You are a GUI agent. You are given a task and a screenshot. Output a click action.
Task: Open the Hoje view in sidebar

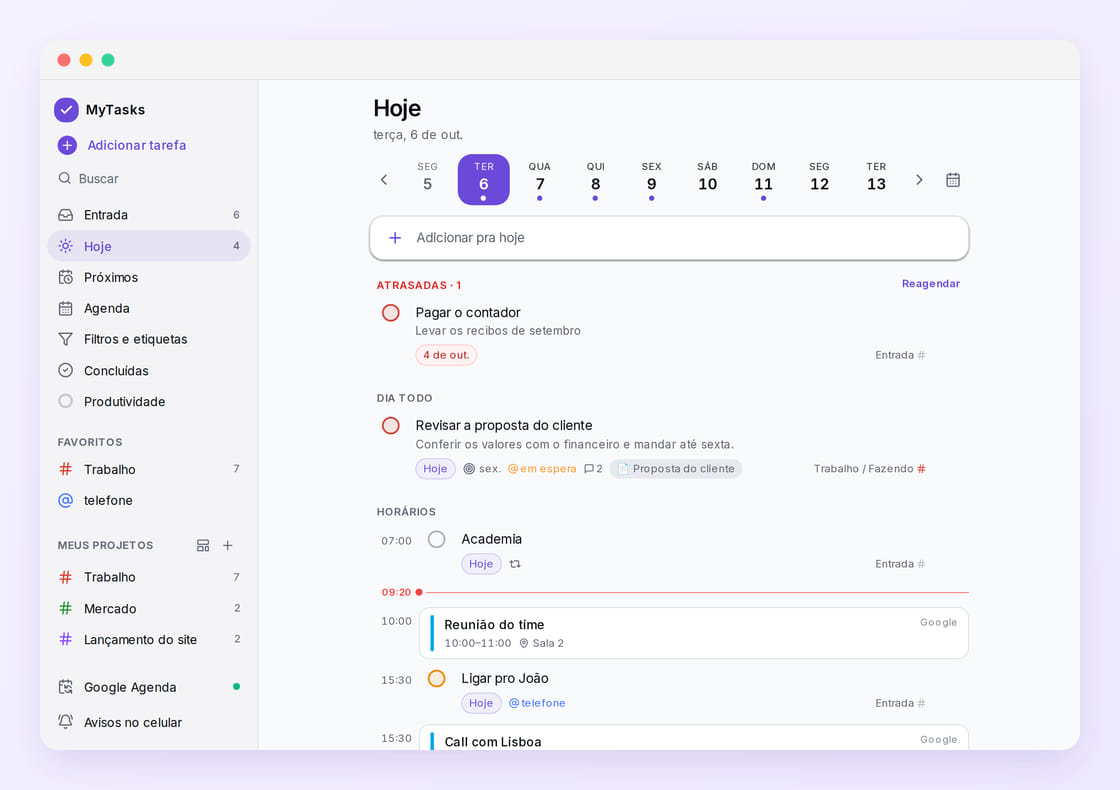point(149,246)
